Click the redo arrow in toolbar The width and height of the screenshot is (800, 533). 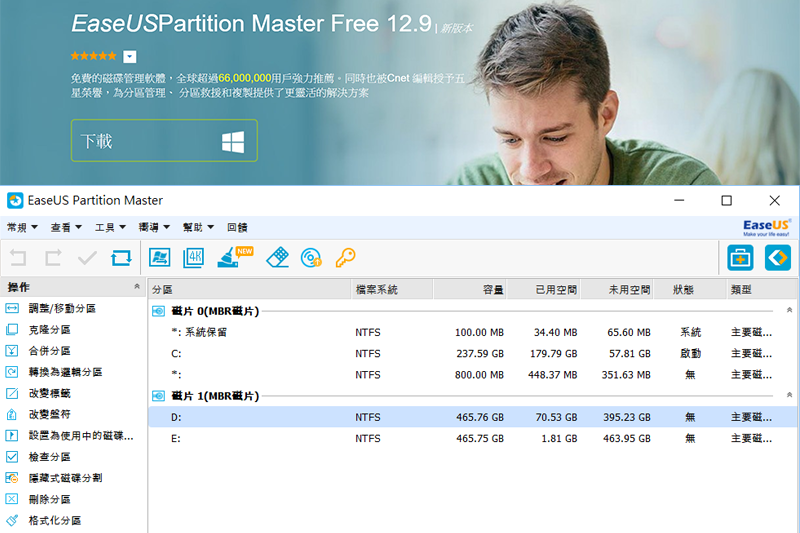[x=53, y=258]
